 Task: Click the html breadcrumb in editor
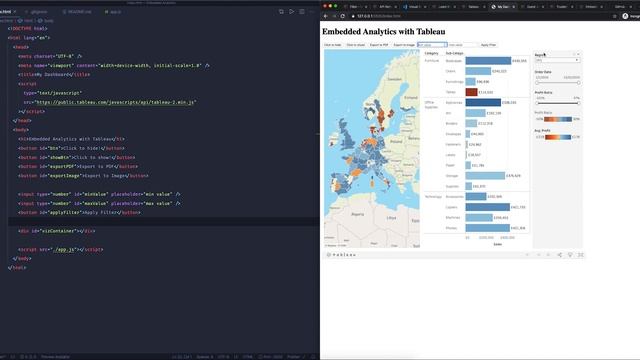click(28, 20)
